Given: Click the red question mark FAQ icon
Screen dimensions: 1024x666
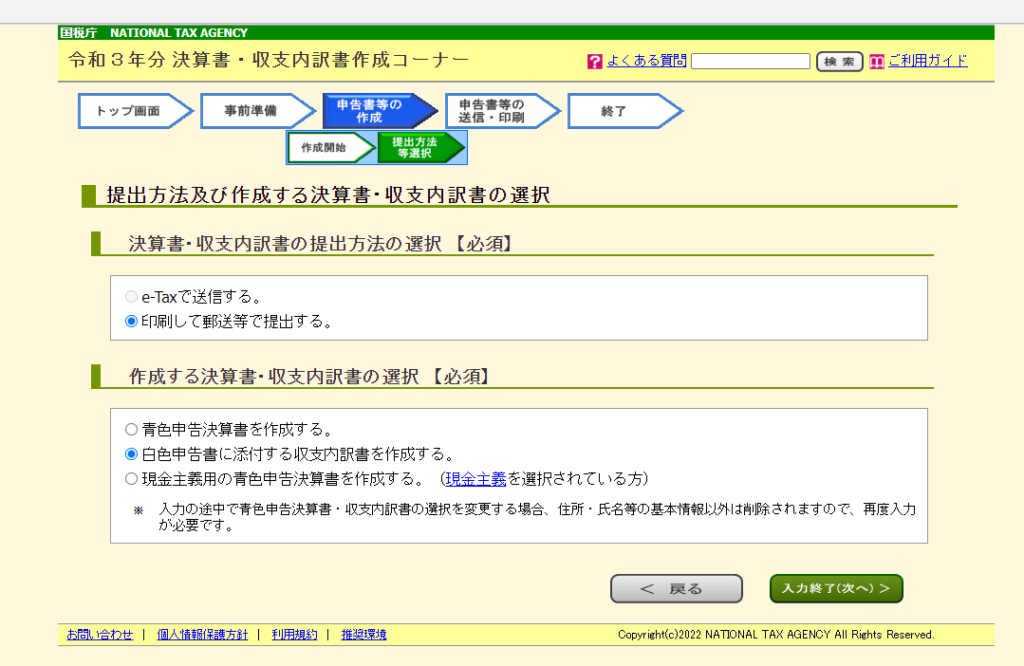Looking at the screenshot, I should pyautogui.click(x=594, y=61).
